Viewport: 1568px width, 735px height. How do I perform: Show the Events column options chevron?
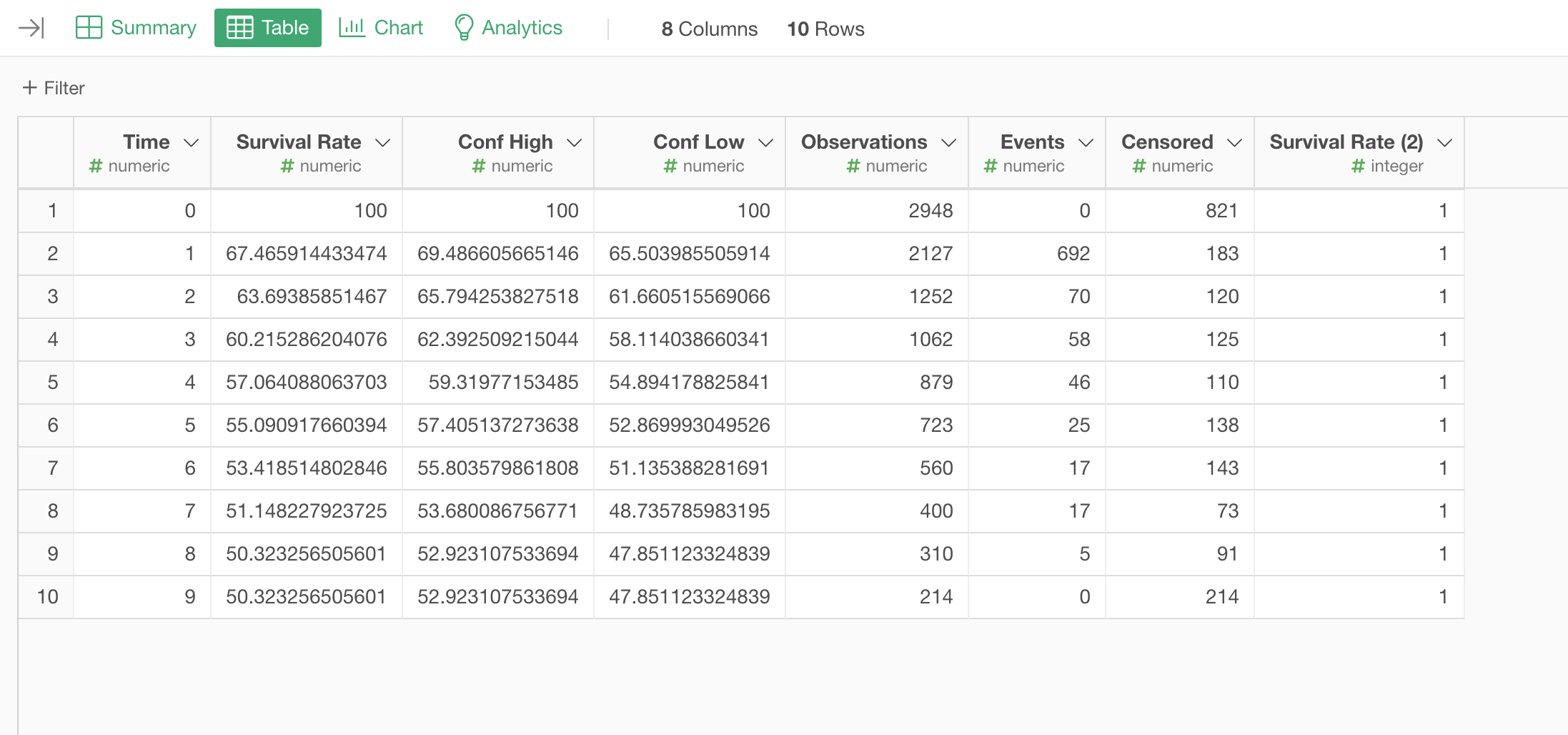(1086, 142)
